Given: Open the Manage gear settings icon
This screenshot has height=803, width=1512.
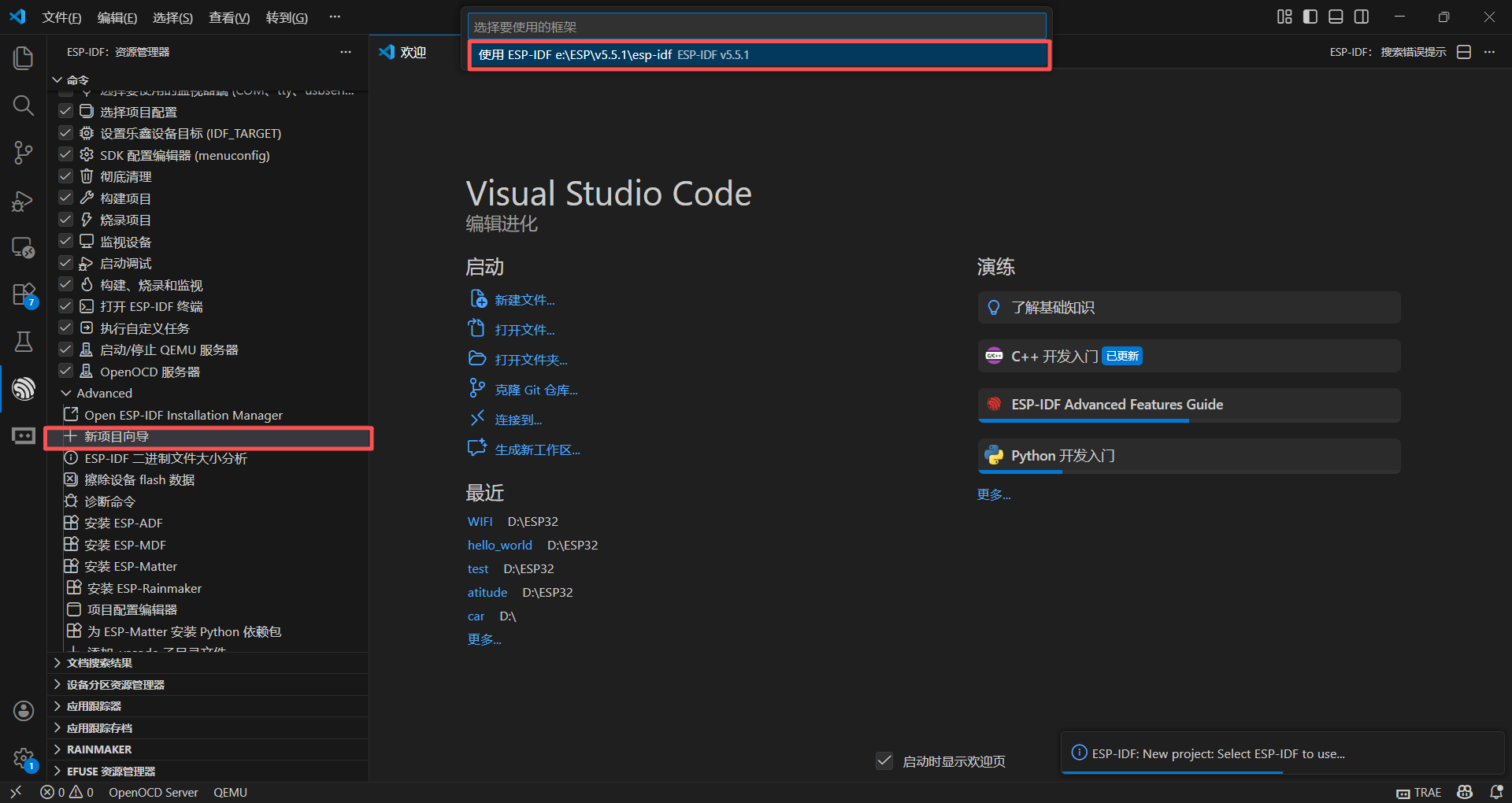Looking at the screenshot, I should click(24, 759).
